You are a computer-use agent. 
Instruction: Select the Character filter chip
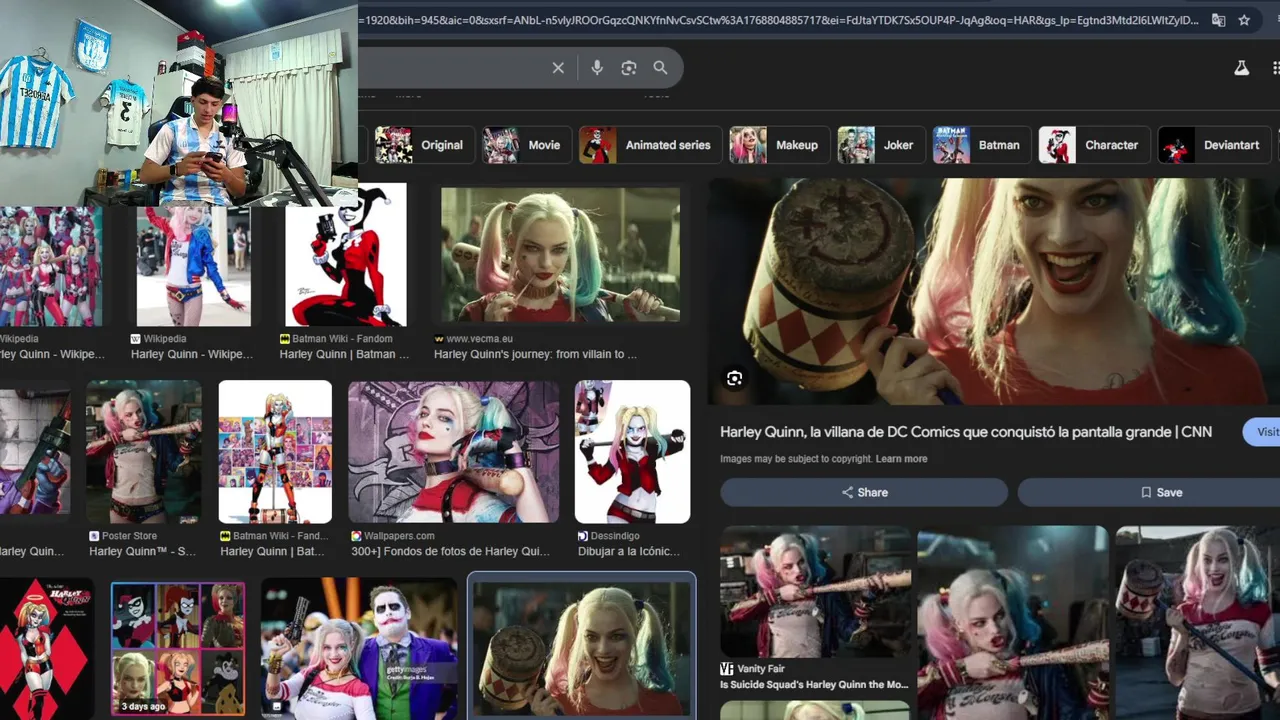pos(1094,145)
